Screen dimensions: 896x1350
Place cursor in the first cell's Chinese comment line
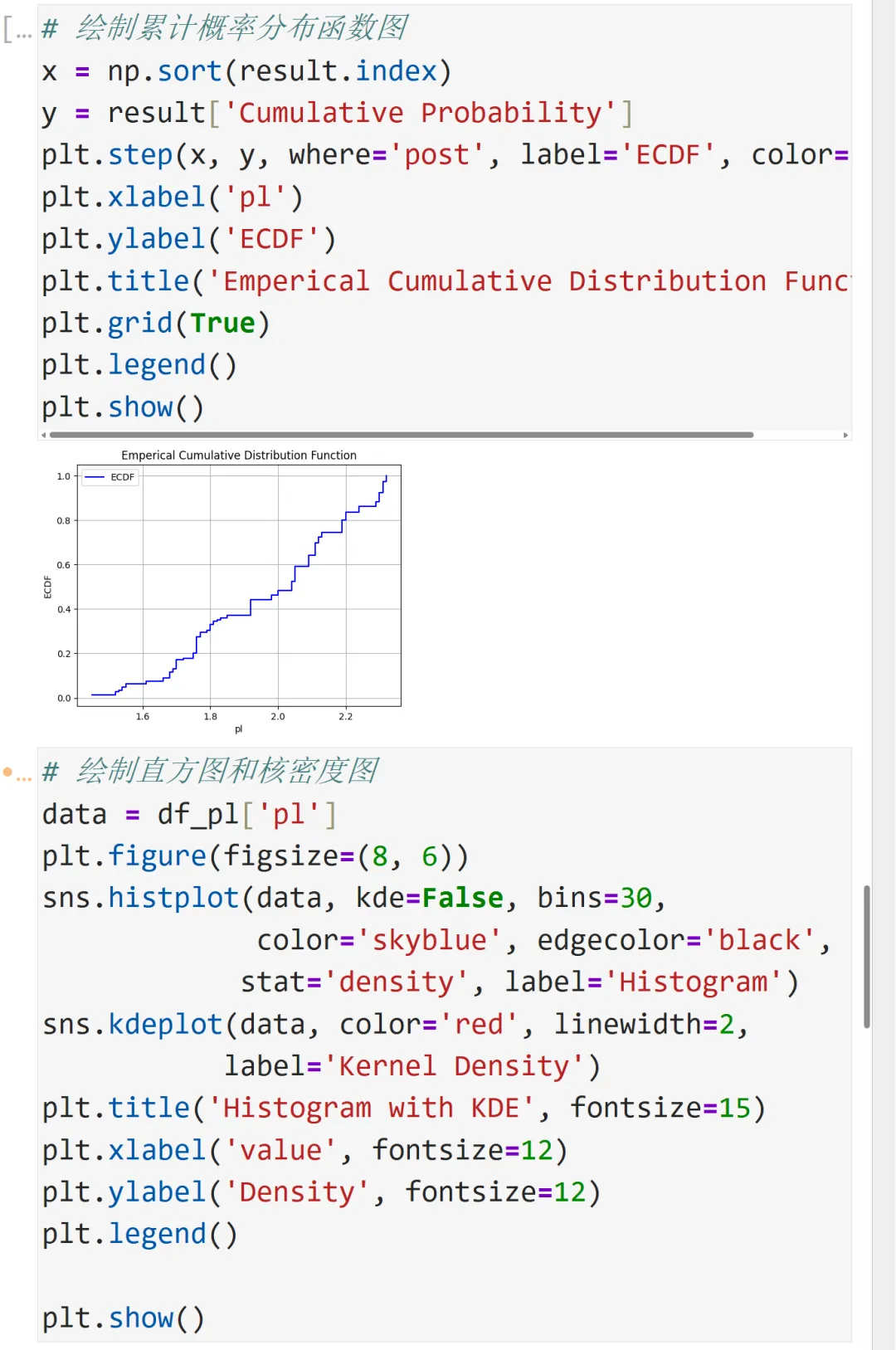pyautogui.click(x=241, y=28)
